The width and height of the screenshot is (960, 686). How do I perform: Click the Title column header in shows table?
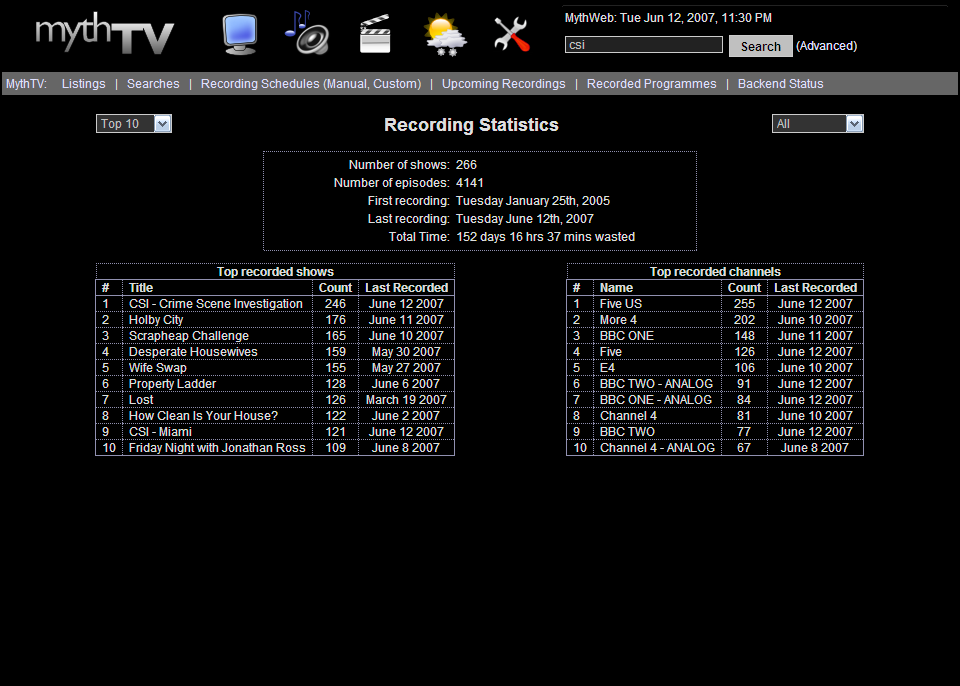(141, 288)
